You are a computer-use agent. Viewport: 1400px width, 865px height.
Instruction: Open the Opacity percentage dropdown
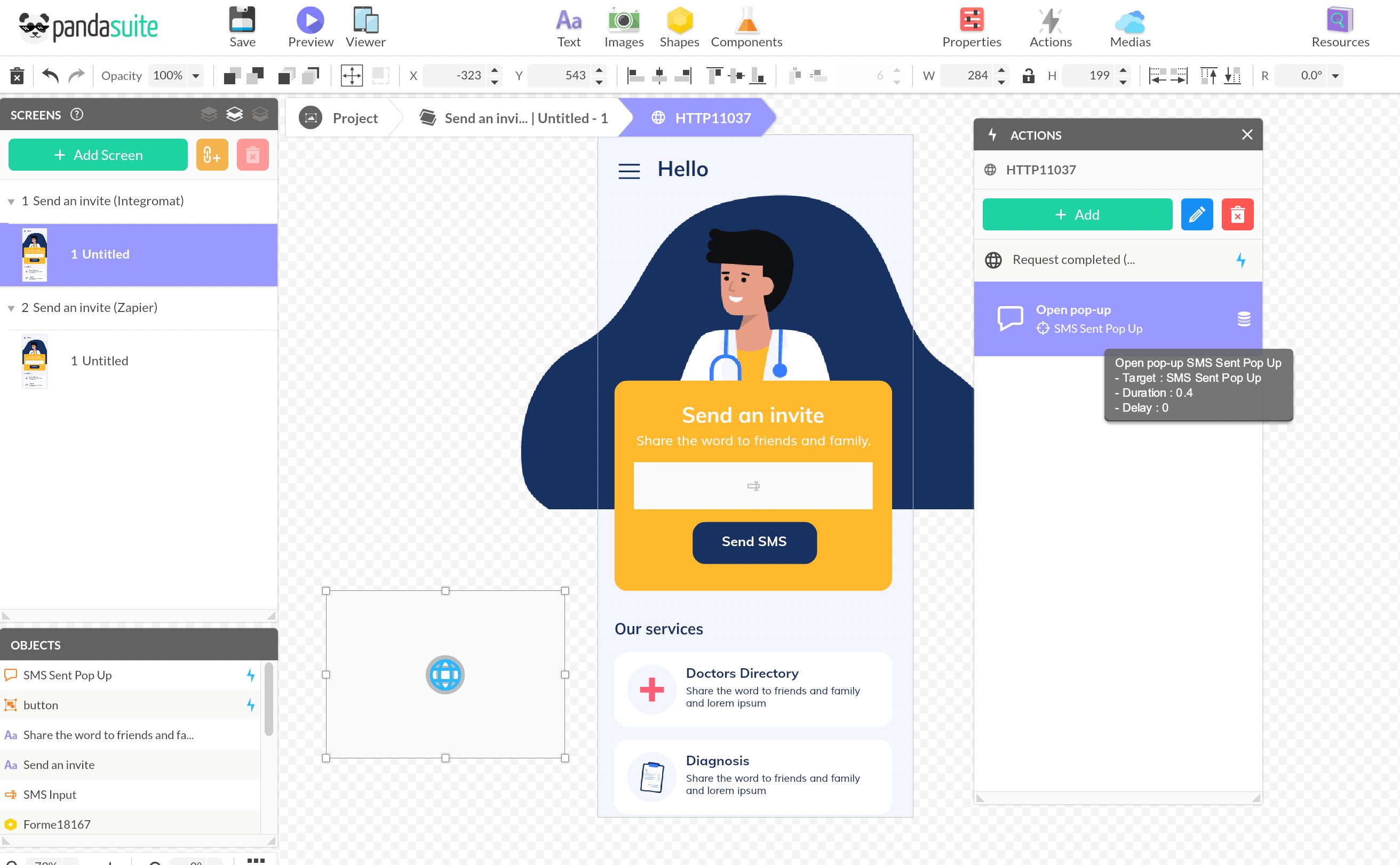point(196,76)
